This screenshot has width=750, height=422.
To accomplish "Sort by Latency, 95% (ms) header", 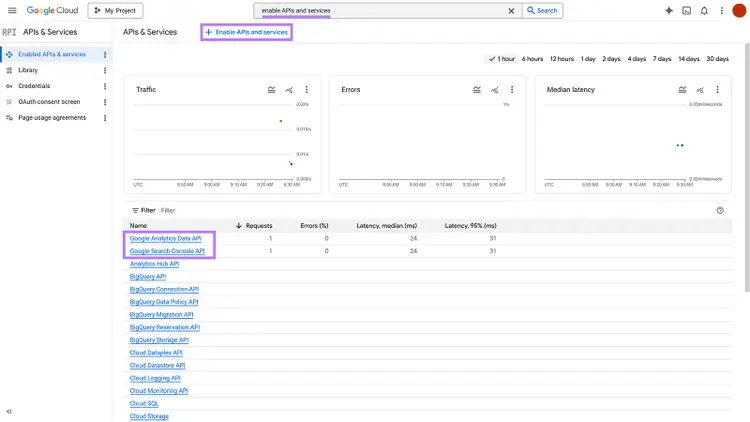I will 470,225.
